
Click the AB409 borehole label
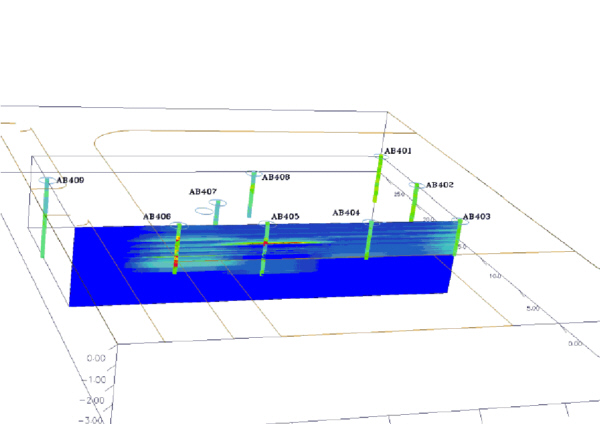click(x=70, y=181)
